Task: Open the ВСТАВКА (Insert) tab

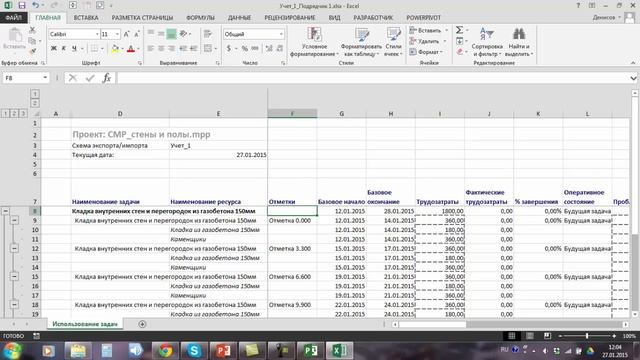Action: (x=86, y=18)
